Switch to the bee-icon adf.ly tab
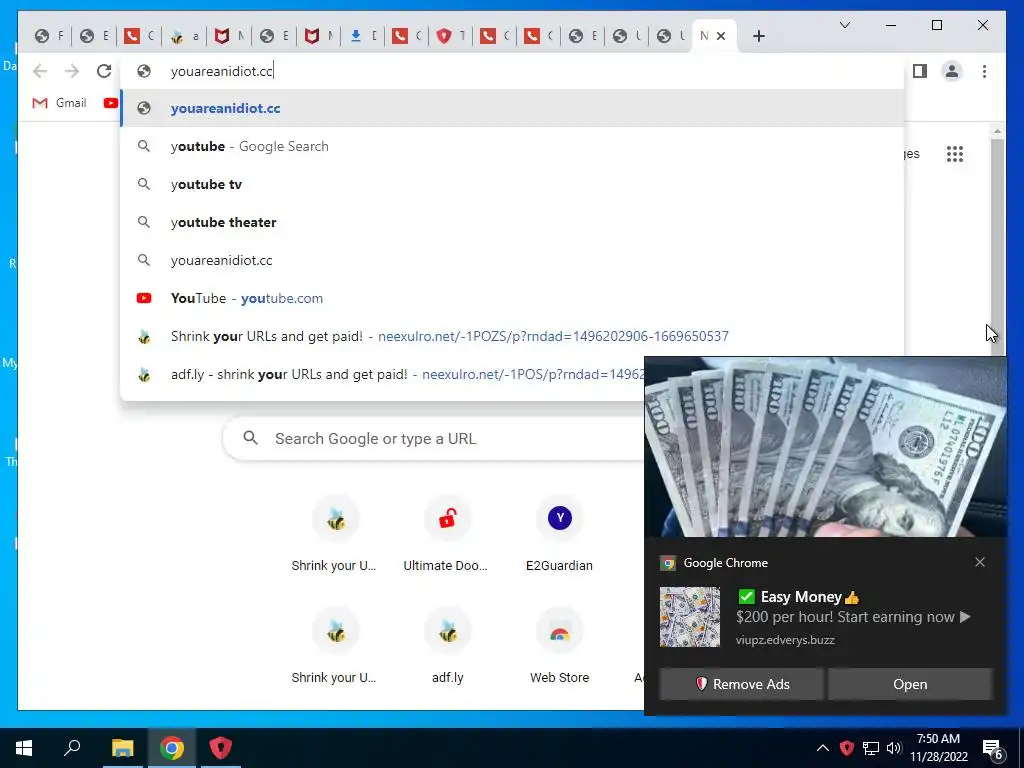 tap(185, 36)
